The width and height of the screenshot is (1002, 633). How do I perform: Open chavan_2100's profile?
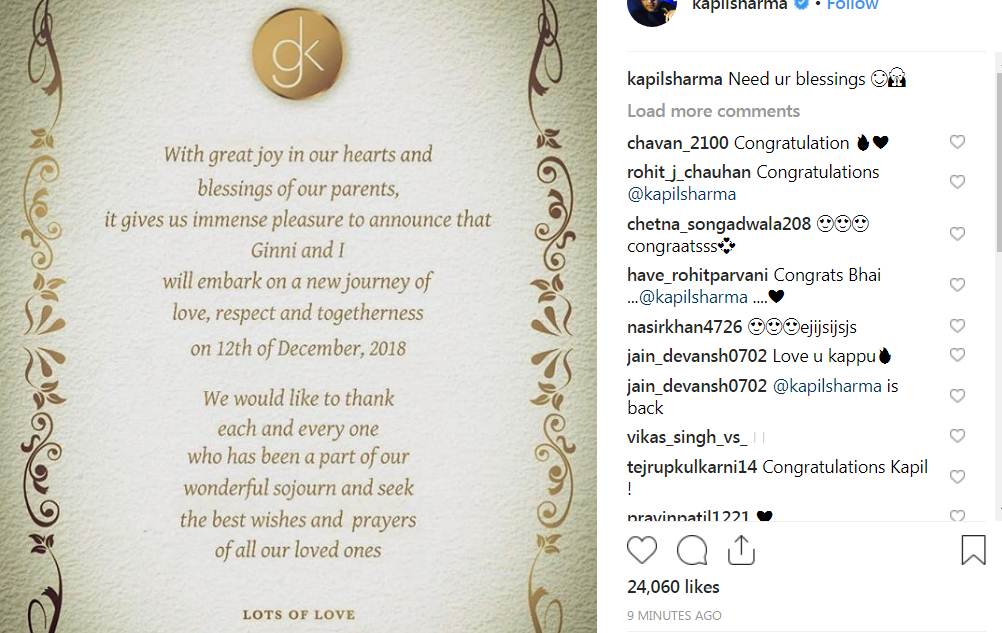click(677, 143)
